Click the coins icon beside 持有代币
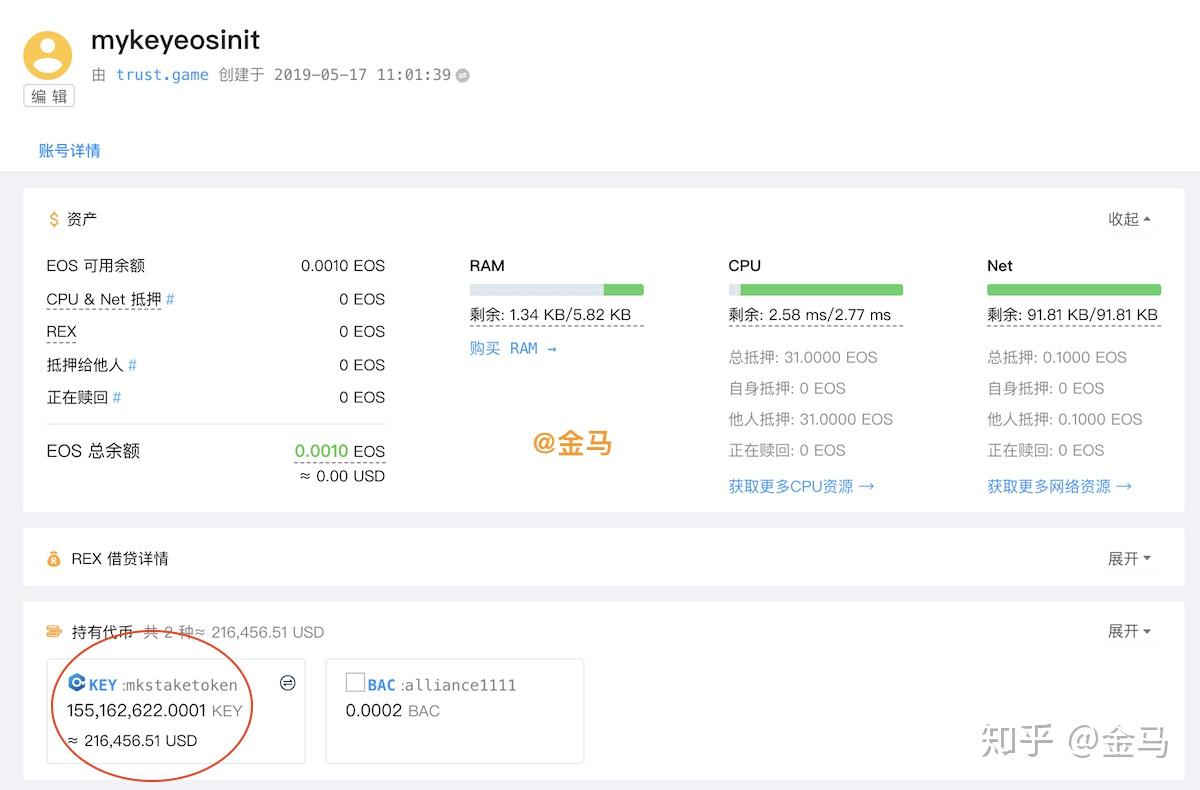The height and width of the screenshot is (790, 1200). coord(54,632)
